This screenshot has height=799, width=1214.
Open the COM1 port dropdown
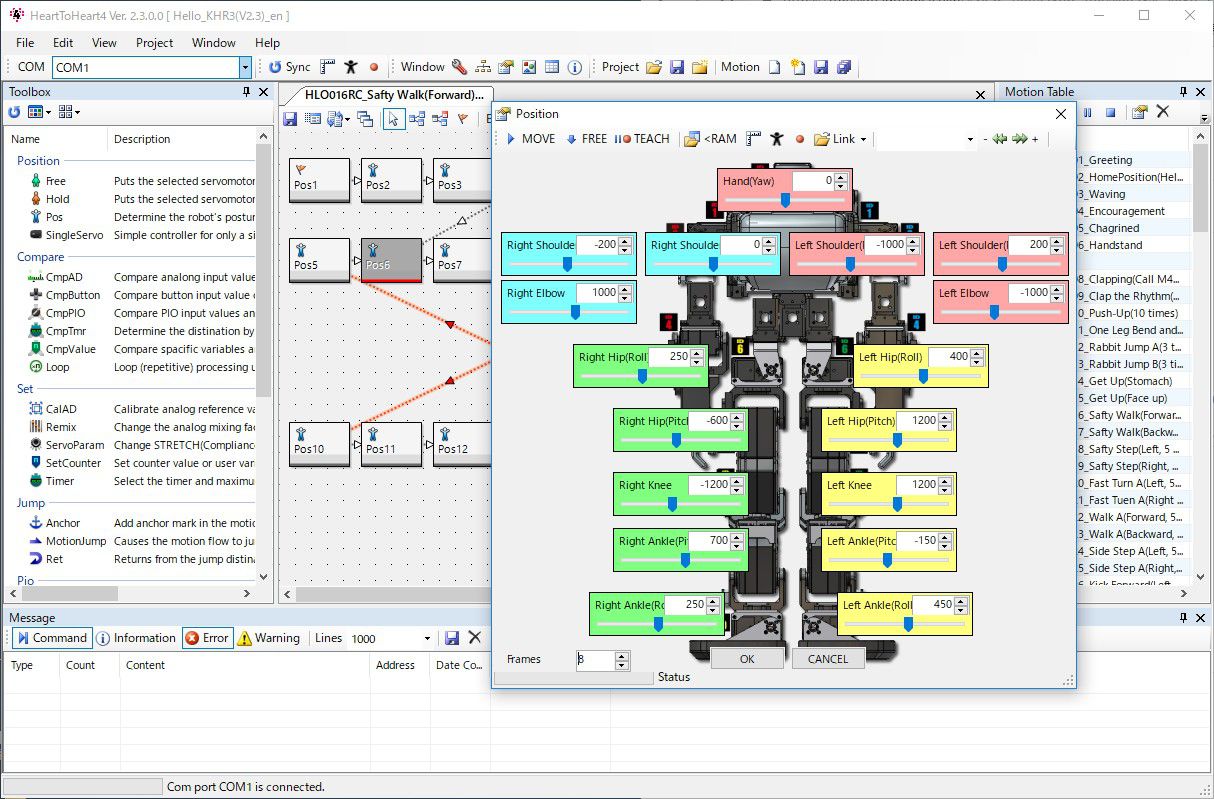click(x=245, y=67)
